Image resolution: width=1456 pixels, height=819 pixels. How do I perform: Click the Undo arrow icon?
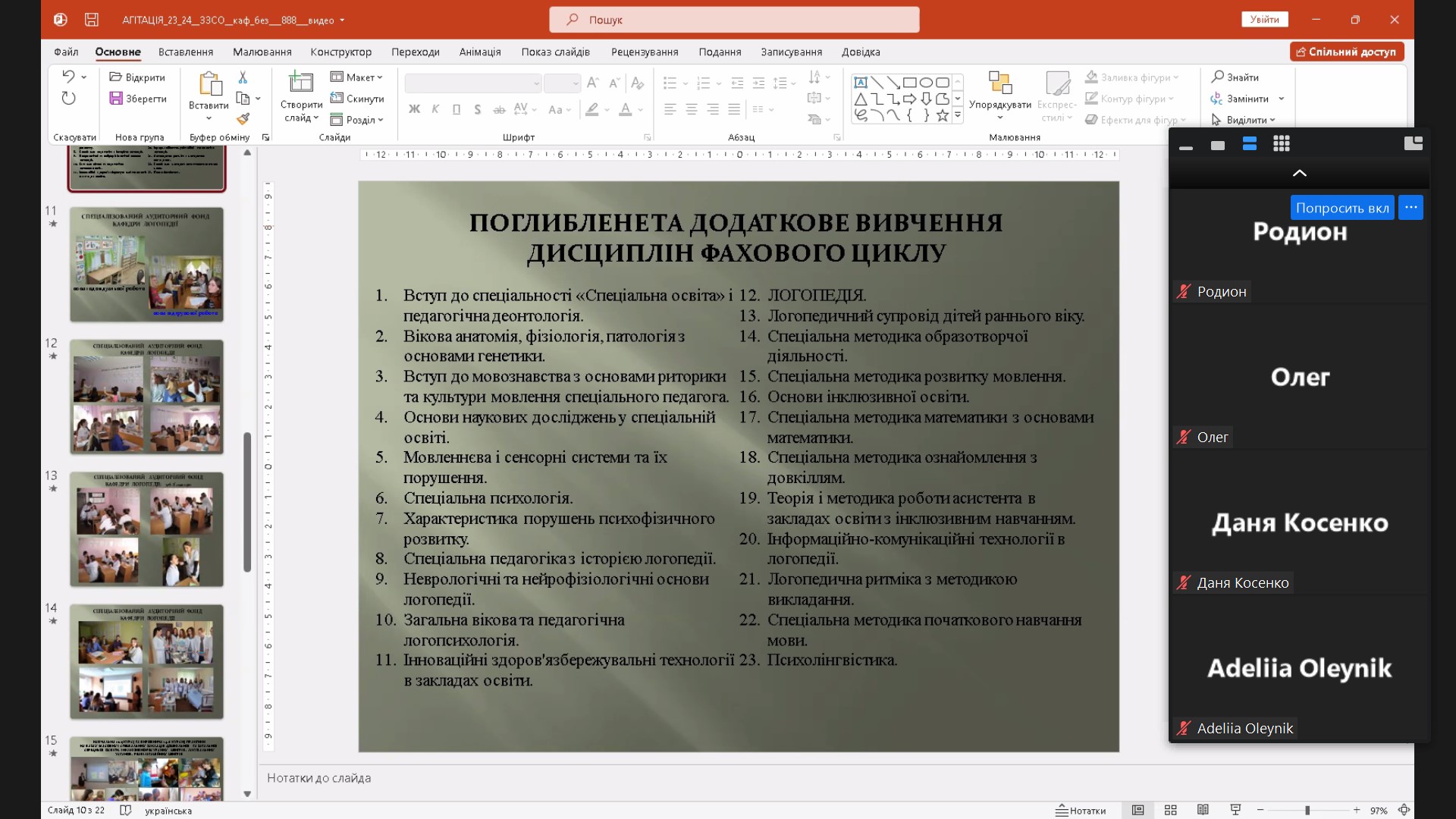tap(68, 77)
